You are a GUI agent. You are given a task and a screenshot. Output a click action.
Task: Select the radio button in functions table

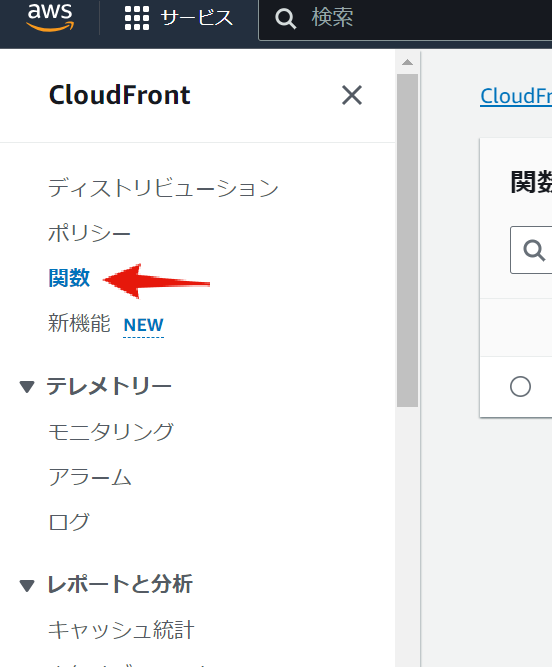pyautogui.click(x=521, y=387)
